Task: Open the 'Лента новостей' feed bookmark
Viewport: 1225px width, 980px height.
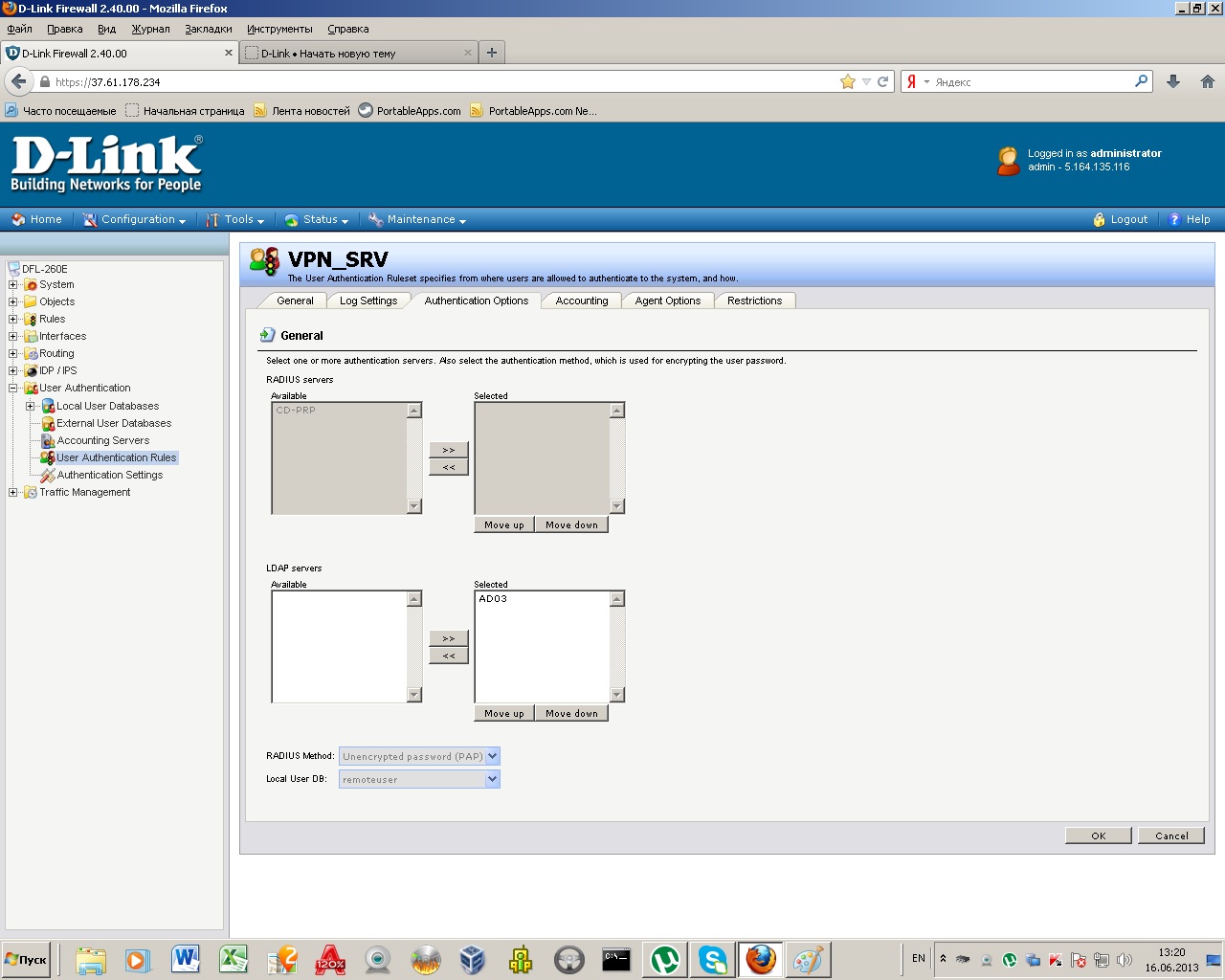Action: [x=301, y=111]
